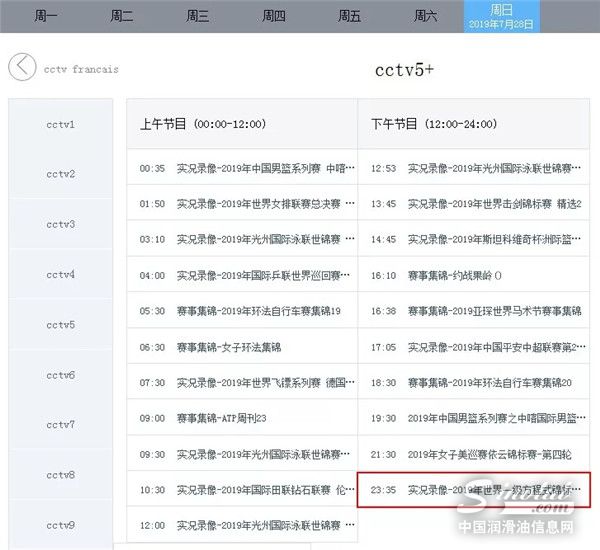The width and height of the screenshot is (600, 550).
Task: Go to the 周五 tab
Action: (349, 16)
